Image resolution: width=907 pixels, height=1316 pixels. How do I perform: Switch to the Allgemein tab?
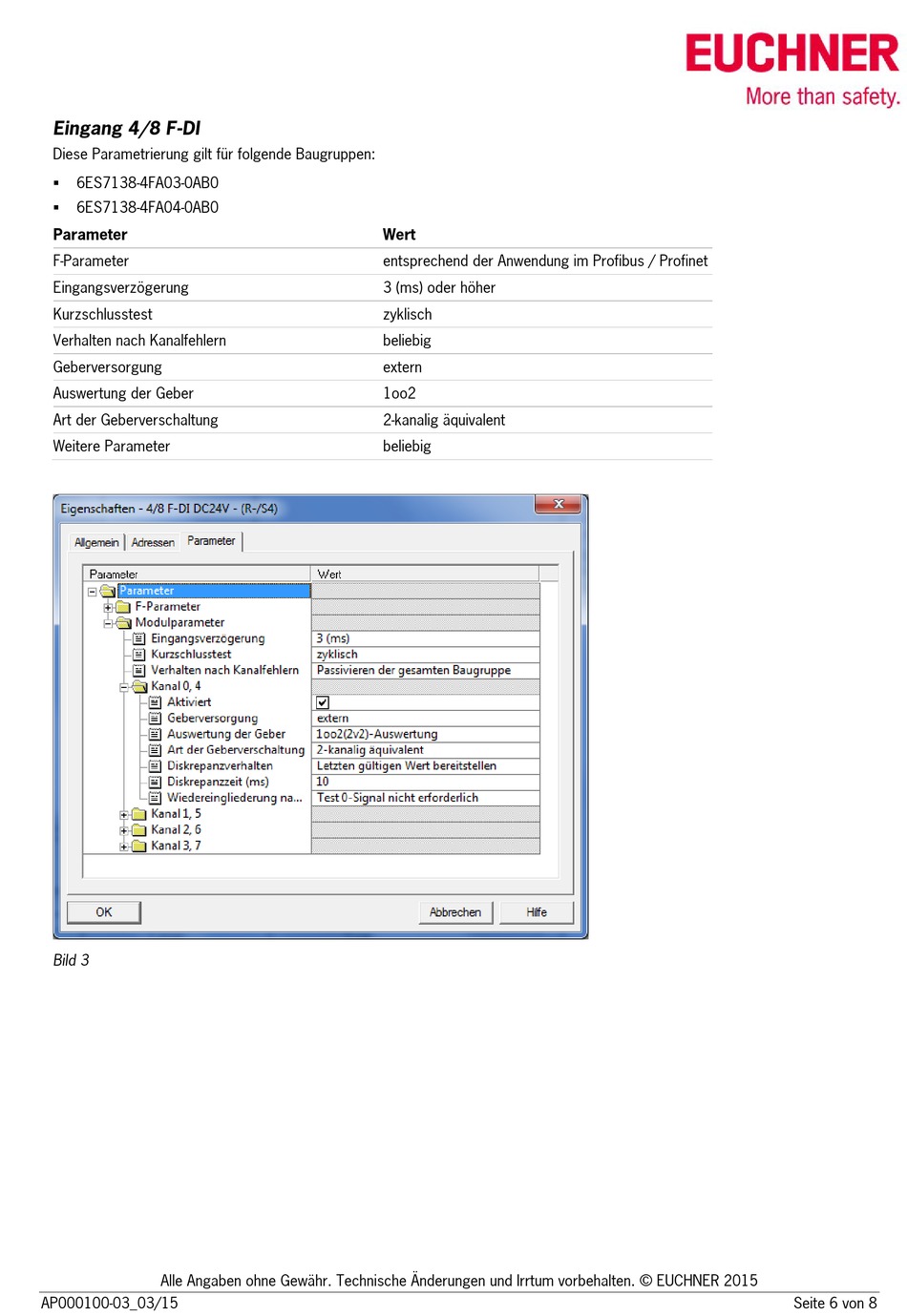click(x=96, y=542)
